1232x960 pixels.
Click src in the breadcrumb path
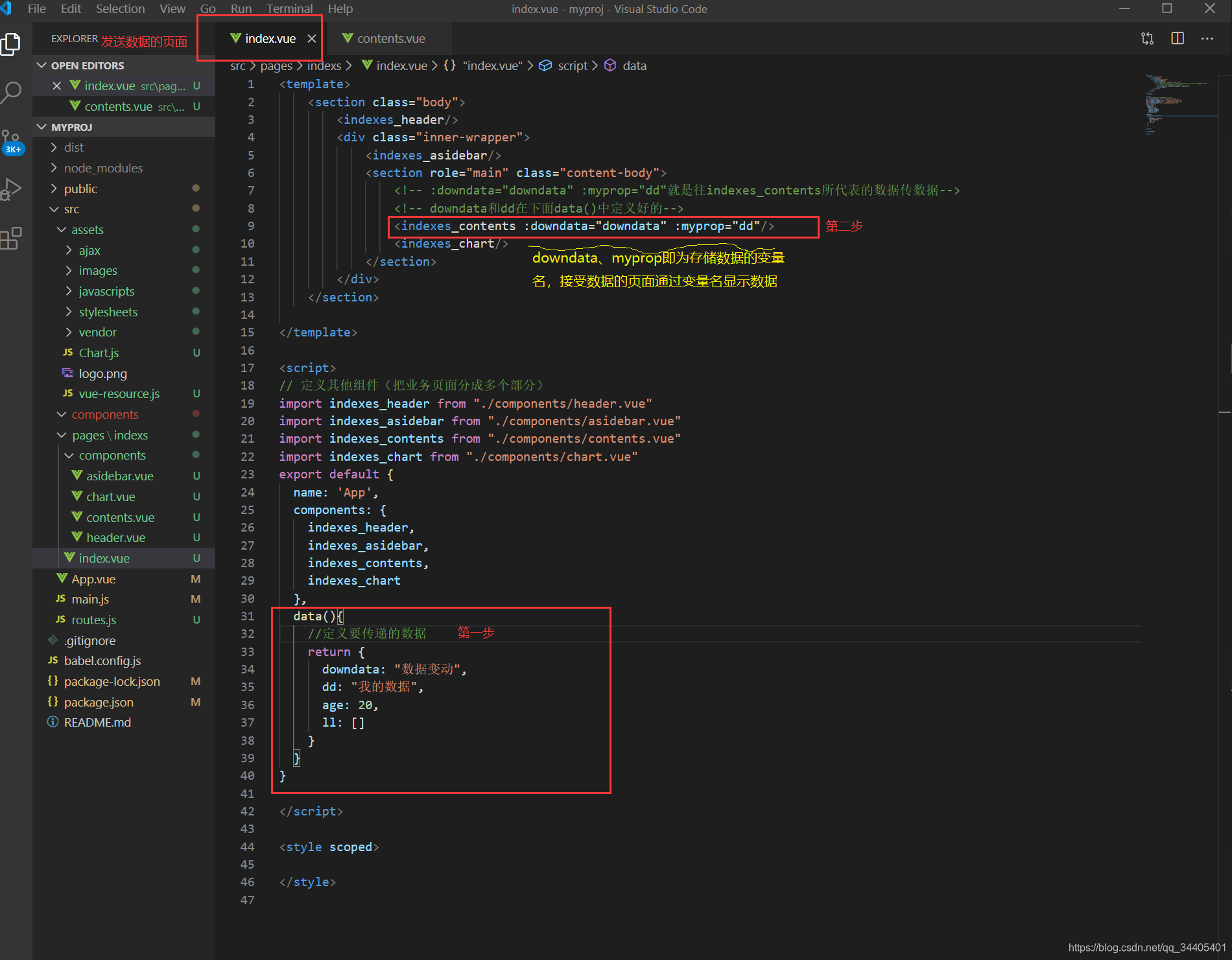tap(238, 65)
